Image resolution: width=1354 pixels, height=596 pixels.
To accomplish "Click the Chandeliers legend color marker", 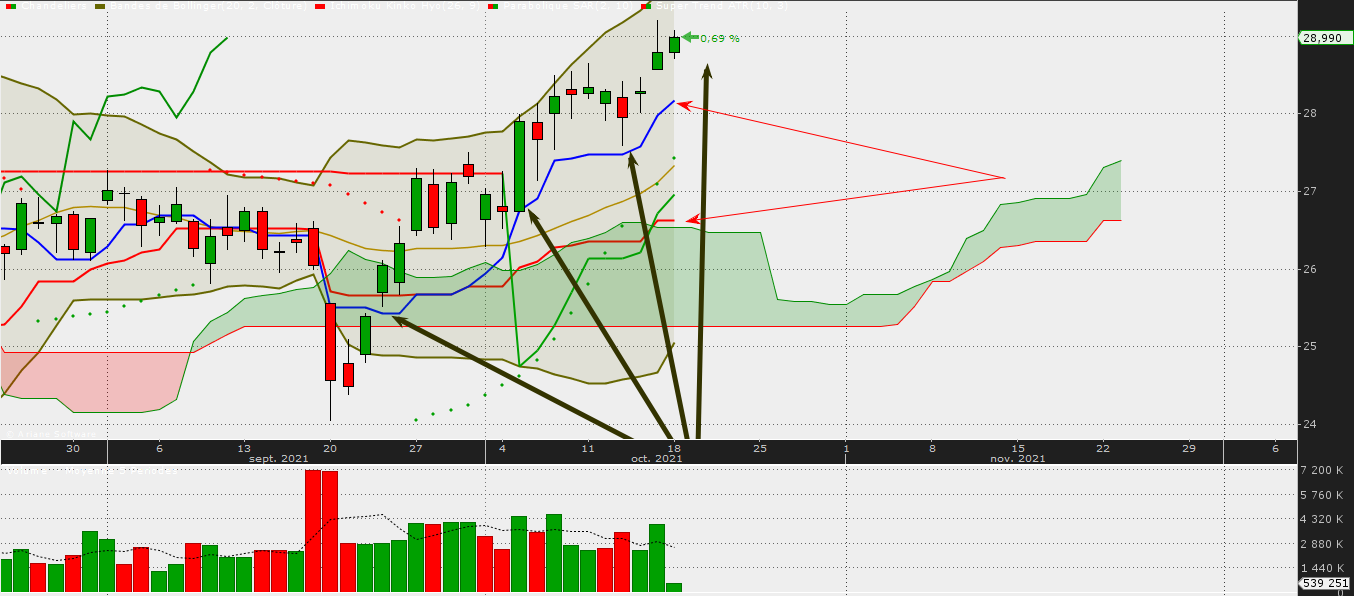I will point(11,6).
